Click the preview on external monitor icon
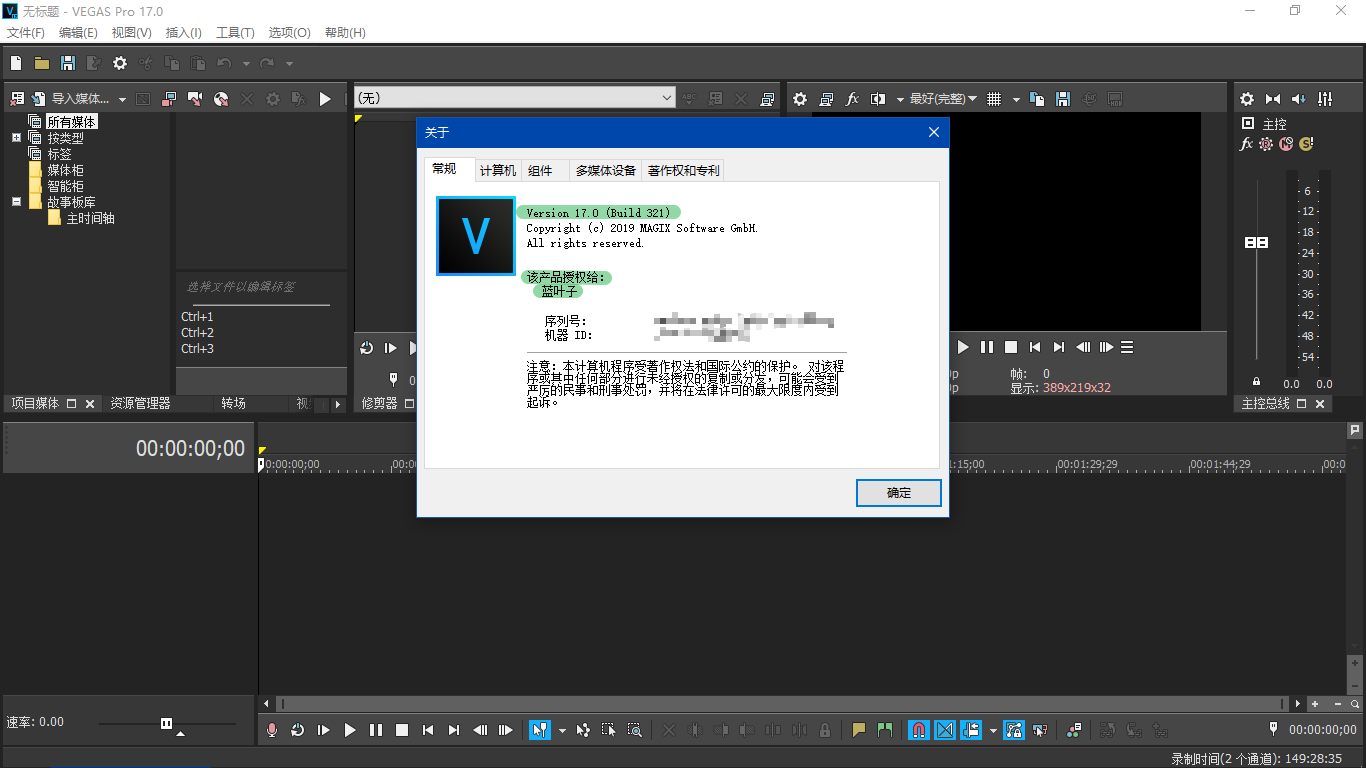Screen dimensions: 1366x768 point(826,99)
